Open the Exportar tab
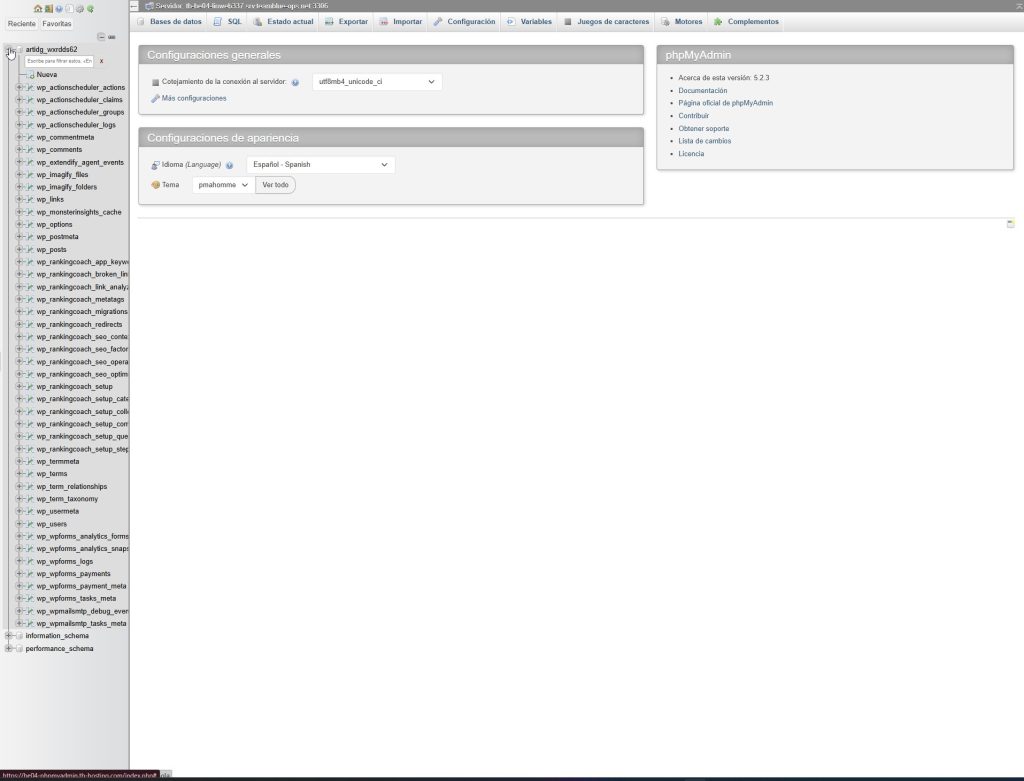Image resolution: width=1024 pixels, height=781 pixels. [x=347, y=22]
